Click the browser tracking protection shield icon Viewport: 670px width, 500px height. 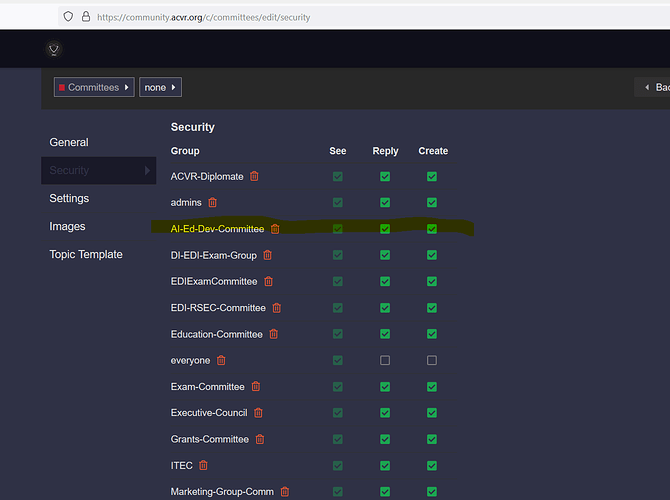[68, 17]
